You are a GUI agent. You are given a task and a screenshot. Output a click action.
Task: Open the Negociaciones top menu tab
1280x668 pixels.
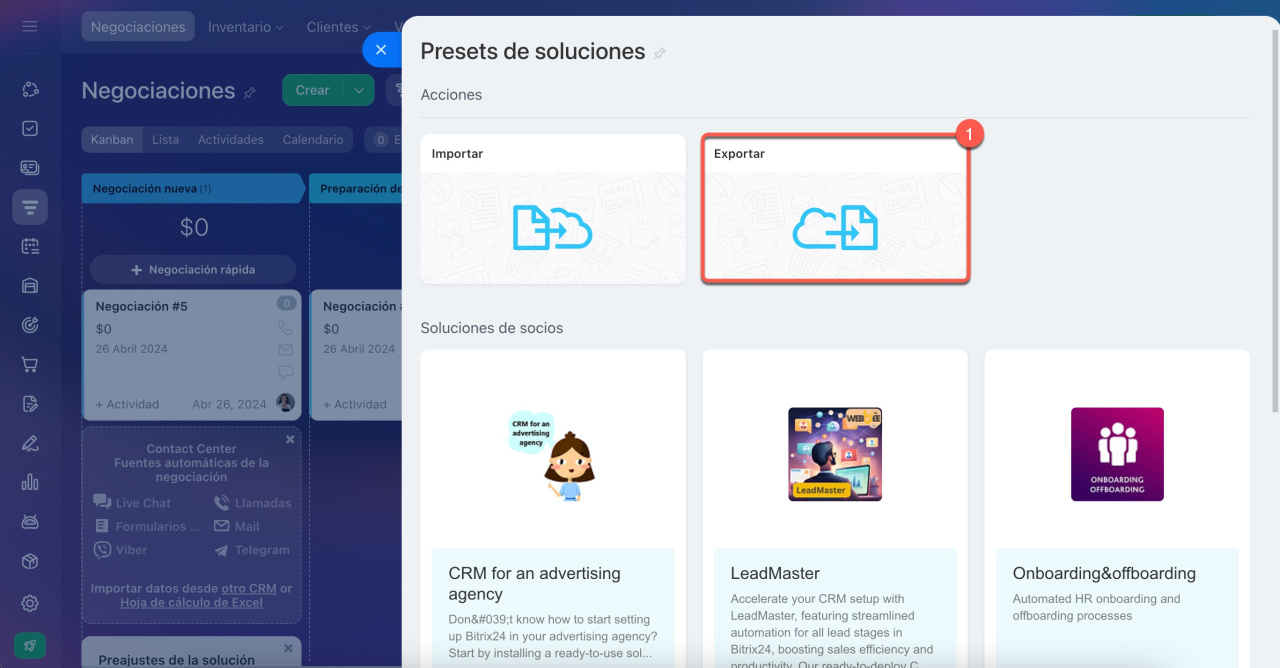(x=138, y=27)
